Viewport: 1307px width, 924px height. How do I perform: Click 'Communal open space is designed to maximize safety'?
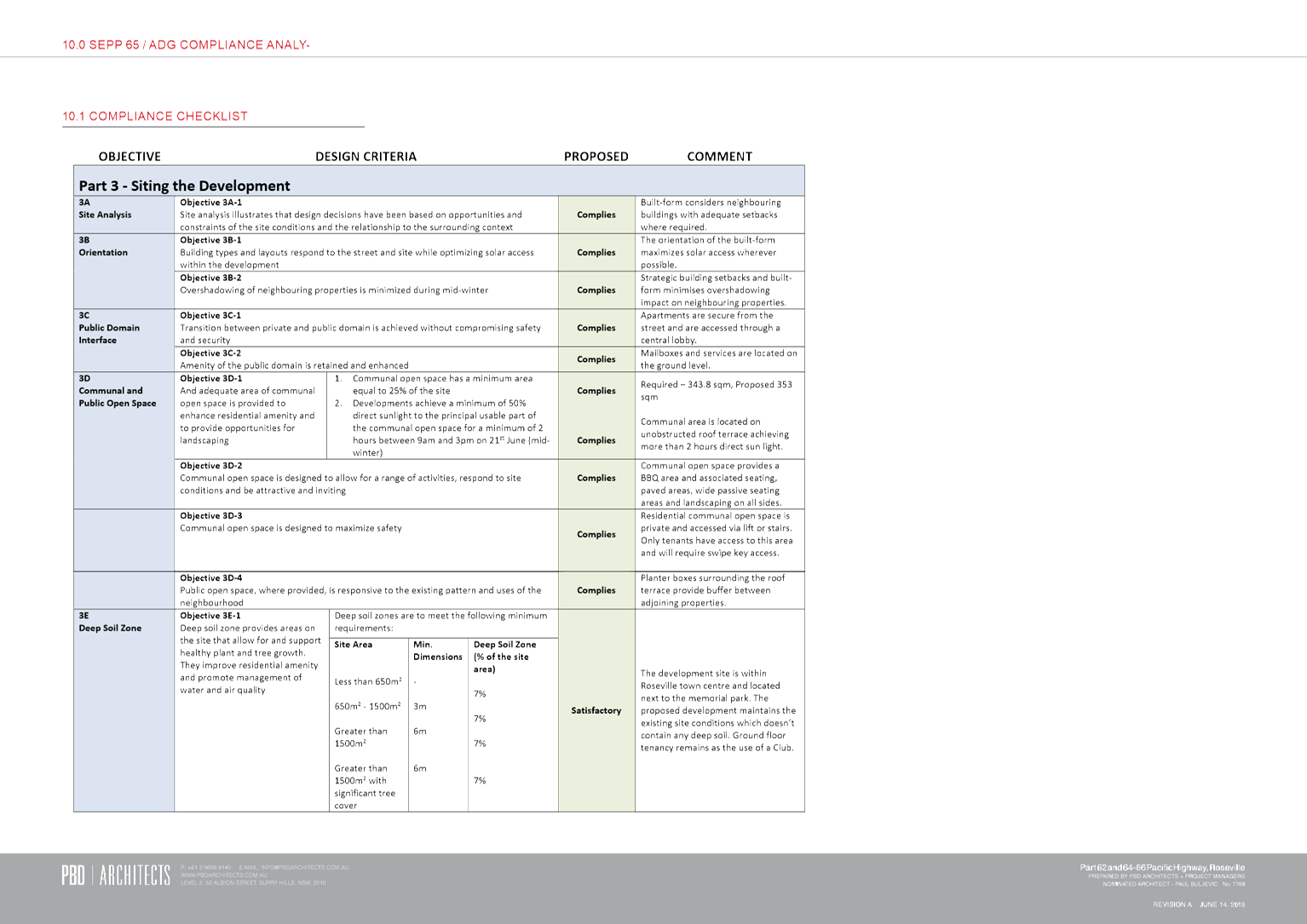[x=291, y=528]
